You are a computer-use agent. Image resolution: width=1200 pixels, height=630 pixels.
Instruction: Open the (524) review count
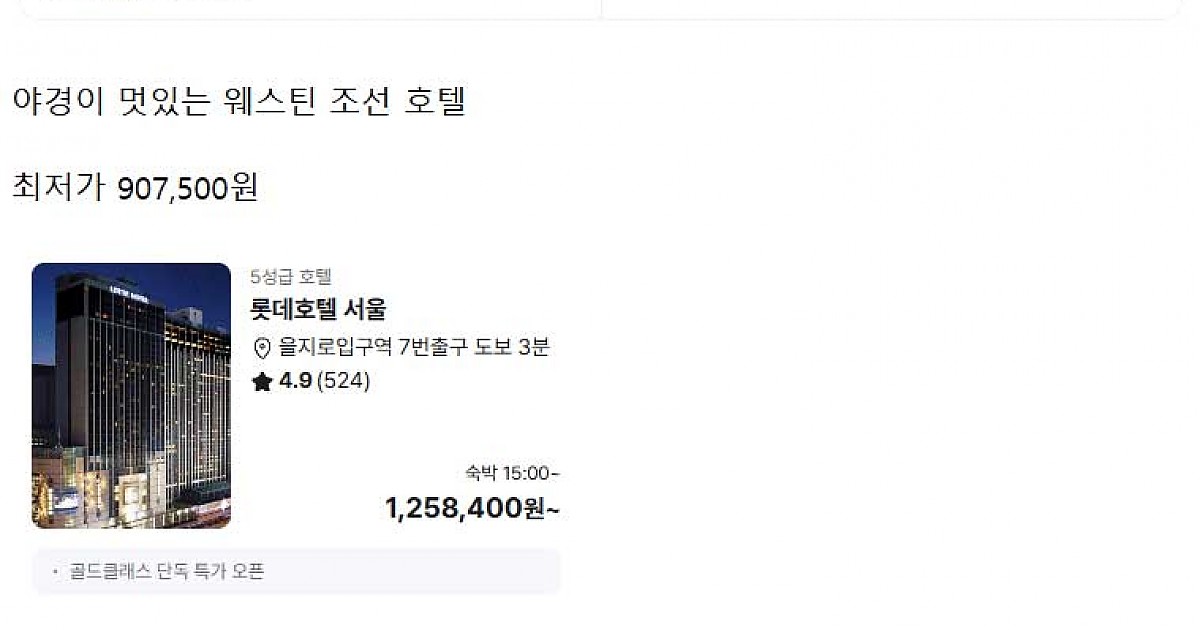tap(343, 381)
